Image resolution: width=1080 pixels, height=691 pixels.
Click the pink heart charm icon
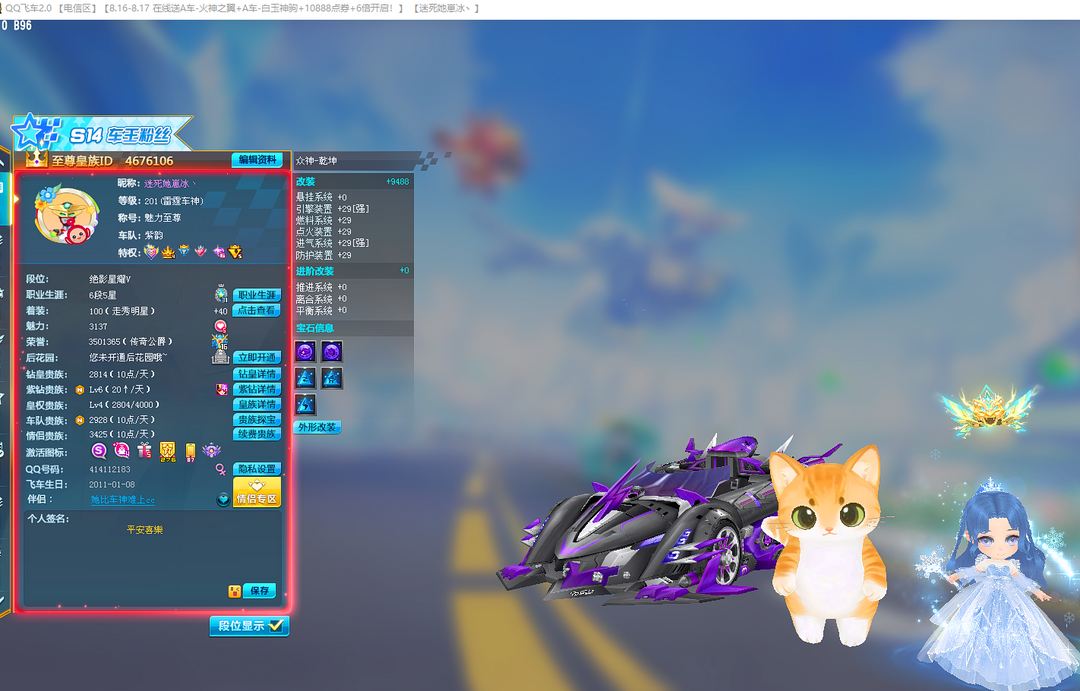coord(220,326)
